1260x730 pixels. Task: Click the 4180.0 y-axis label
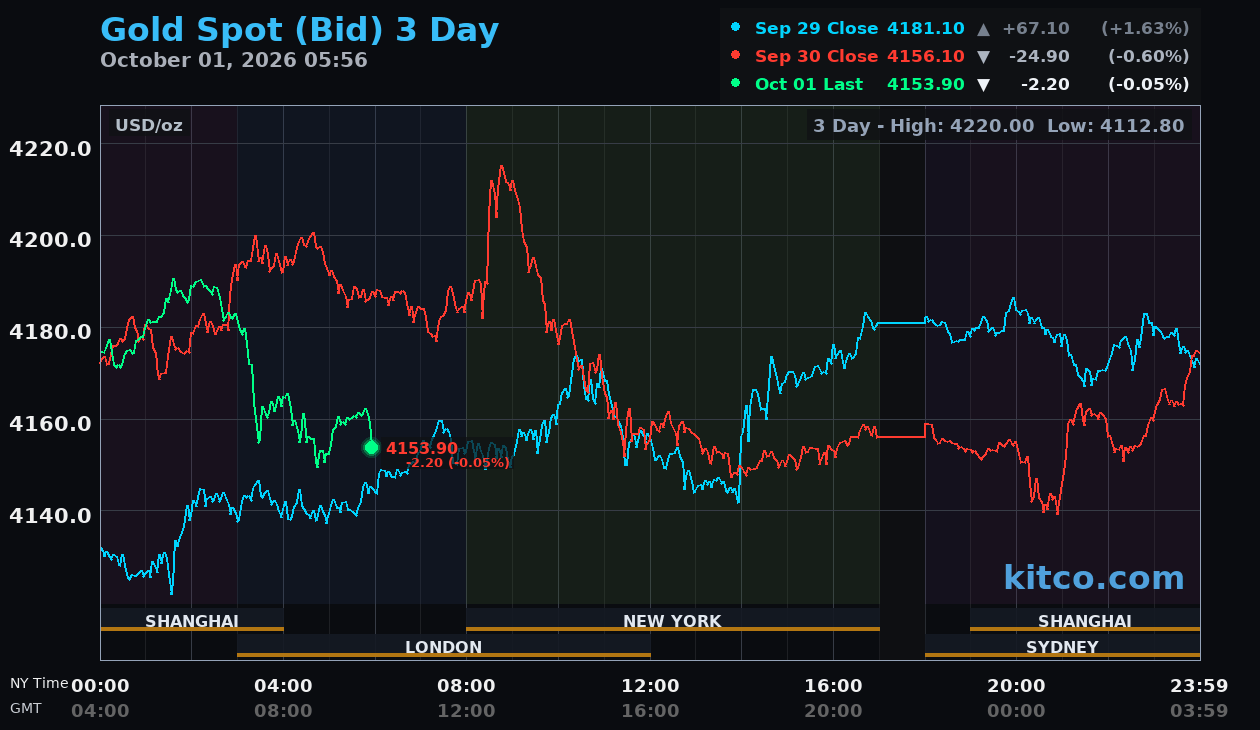pos(50,331)
